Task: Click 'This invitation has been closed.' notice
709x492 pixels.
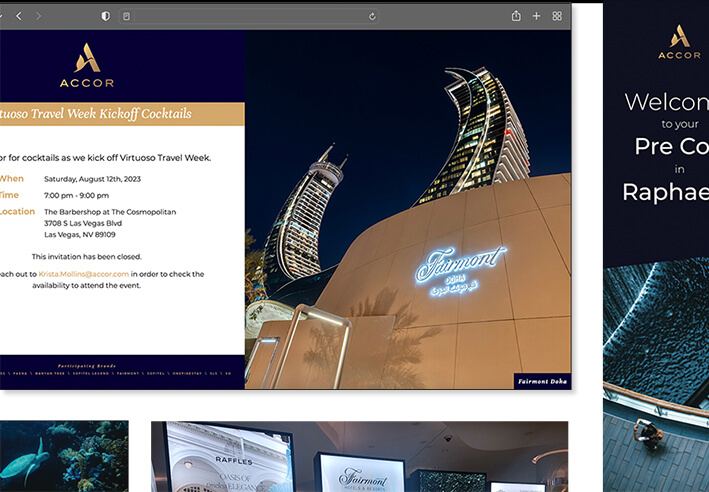Action: [86, 256]
